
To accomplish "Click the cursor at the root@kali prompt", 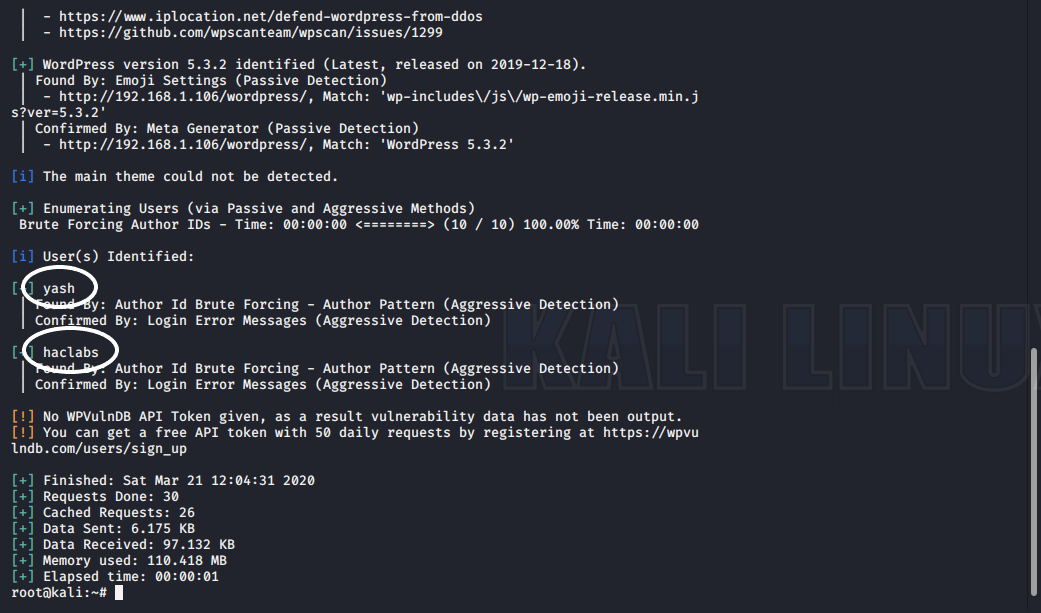I will pyautogui.click(x=119, y=593).
